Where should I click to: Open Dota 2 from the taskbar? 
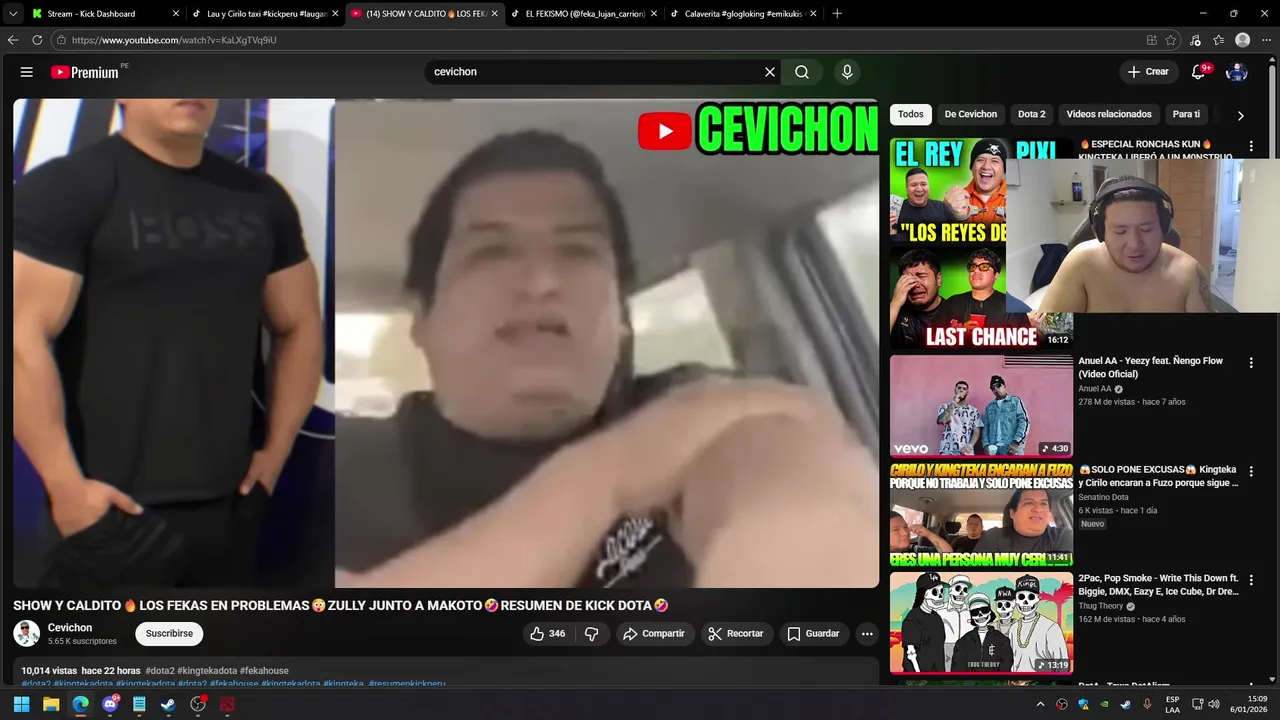[x=227, y=704]
